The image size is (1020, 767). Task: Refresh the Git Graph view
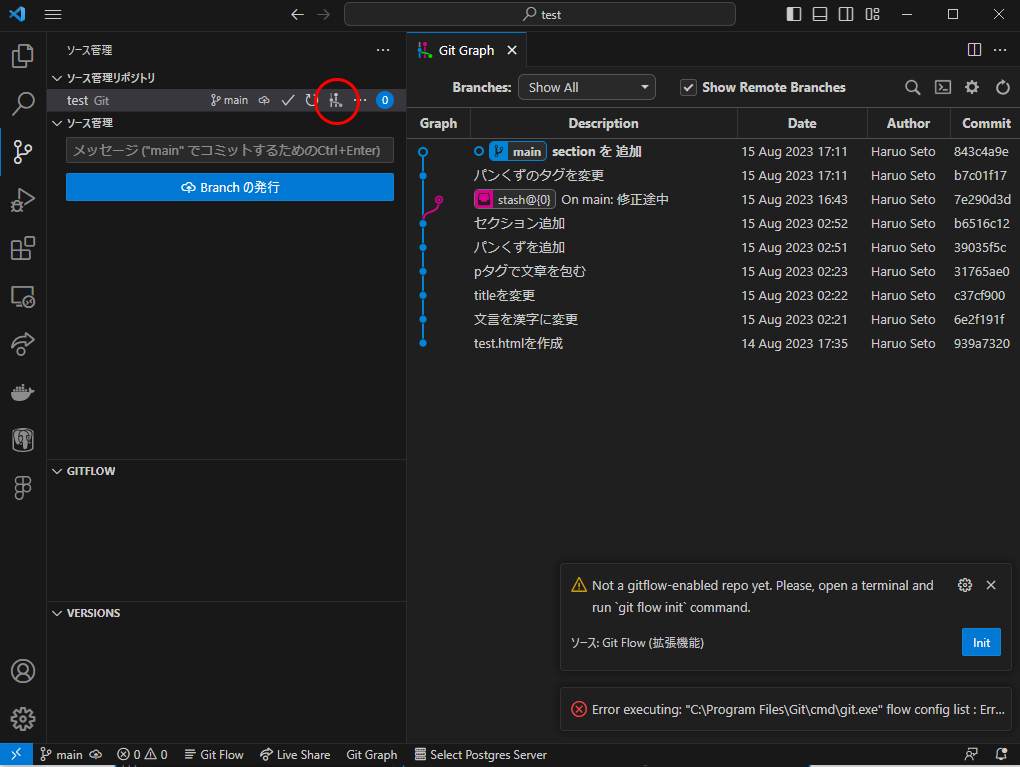[1002, 87]
